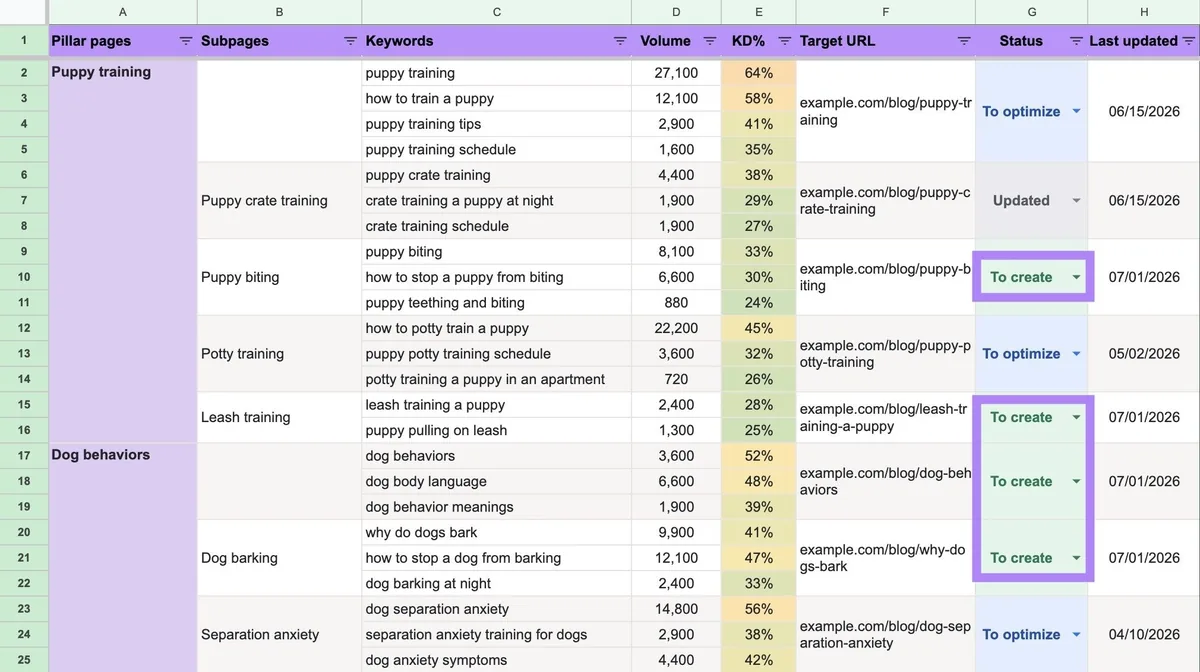The image size is (1200, 672).
Task: Select the "how to train a puppy" keyword
Action: click(x=497, y=98)
